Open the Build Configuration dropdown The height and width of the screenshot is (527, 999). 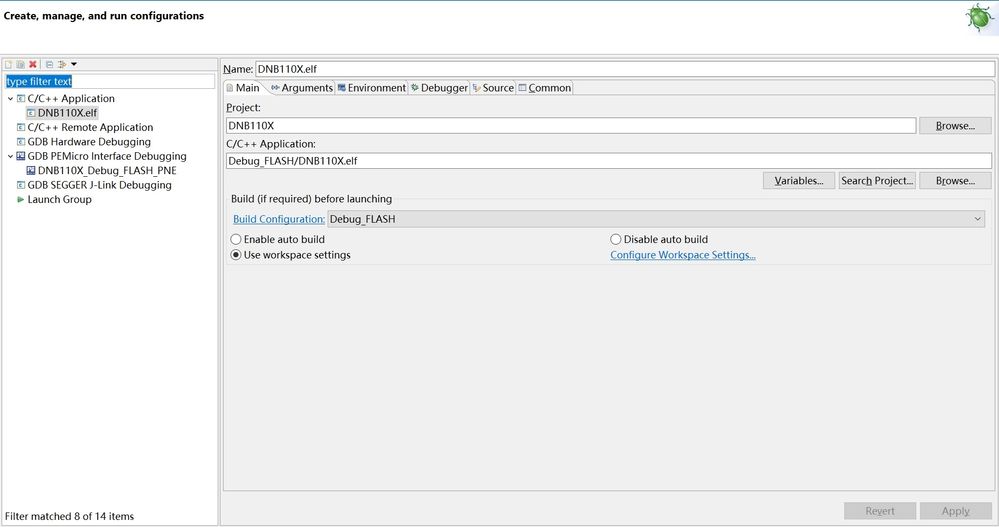point(656,219)
